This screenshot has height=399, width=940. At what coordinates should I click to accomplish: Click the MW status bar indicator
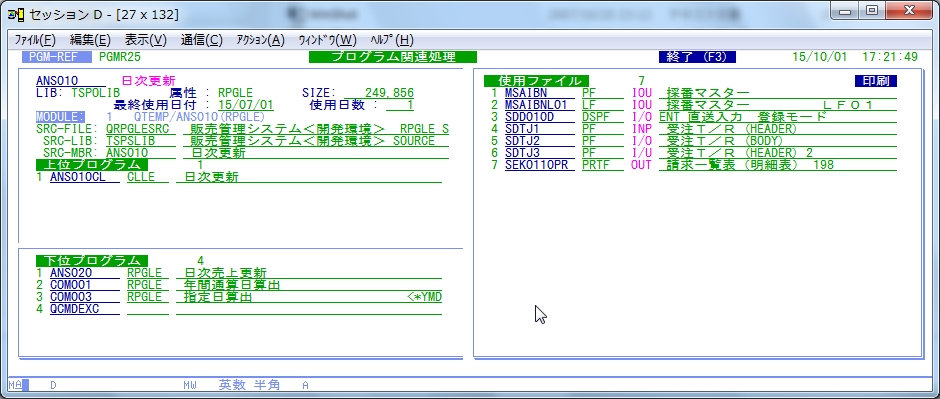pyautogui.click(x=190, y=385)
